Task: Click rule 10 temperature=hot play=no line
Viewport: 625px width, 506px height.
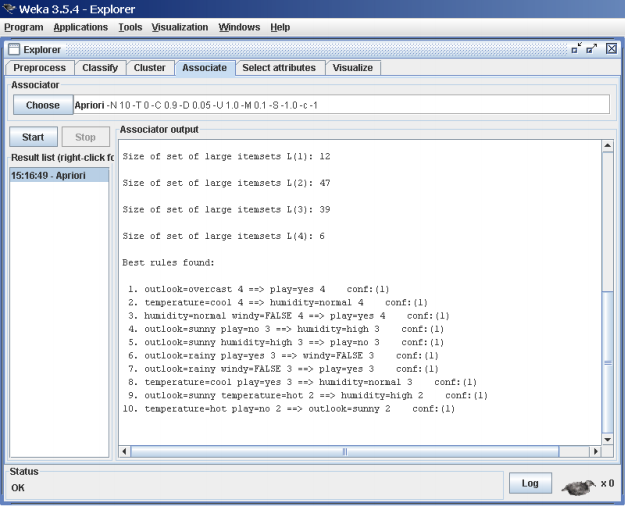Action: (x=289, y=409)
